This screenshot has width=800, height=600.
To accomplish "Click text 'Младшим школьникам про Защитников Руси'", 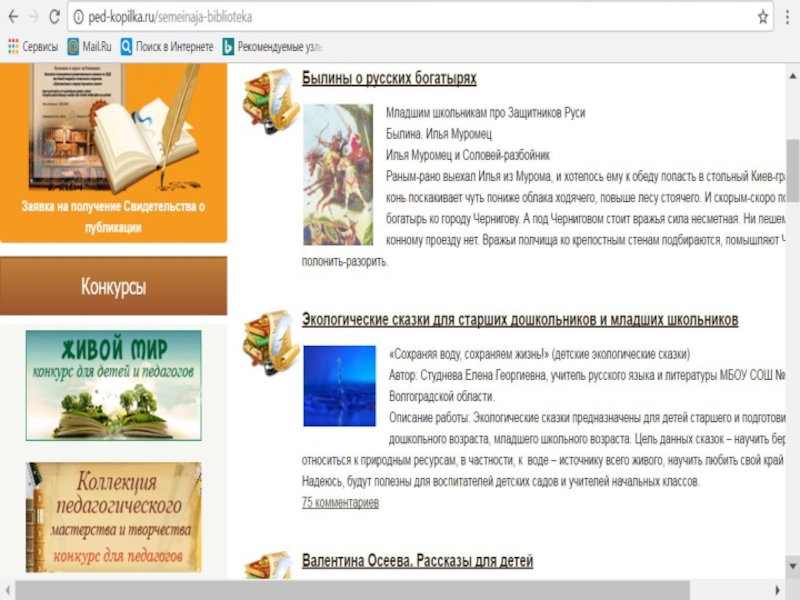I will pyautogui.click(x=485, y=113).
